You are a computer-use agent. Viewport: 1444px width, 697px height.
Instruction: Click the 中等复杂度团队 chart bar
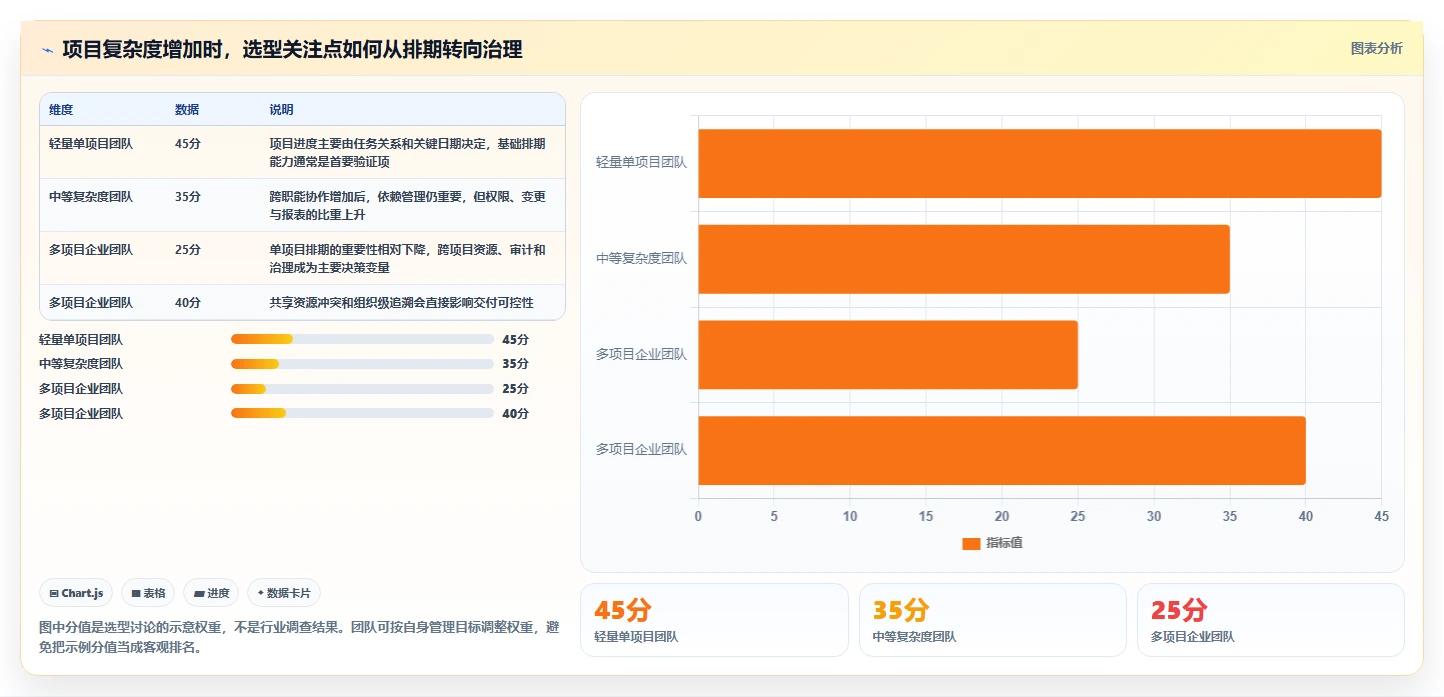coord(963,259)
